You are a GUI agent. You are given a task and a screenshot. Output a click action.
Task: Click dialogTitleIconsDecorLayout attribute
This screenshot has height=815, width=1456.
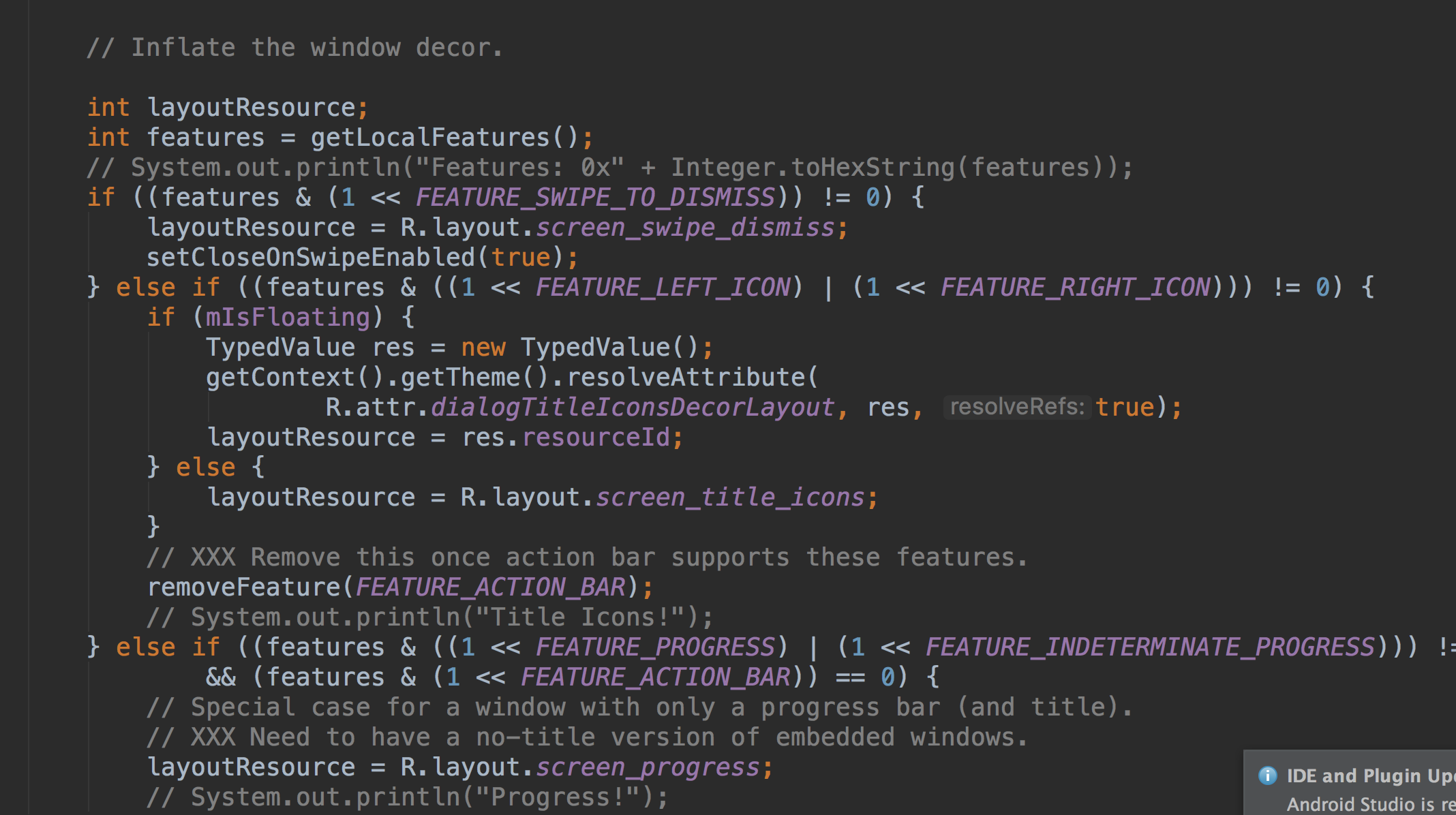pyautogui.click(x=633, y=407)
